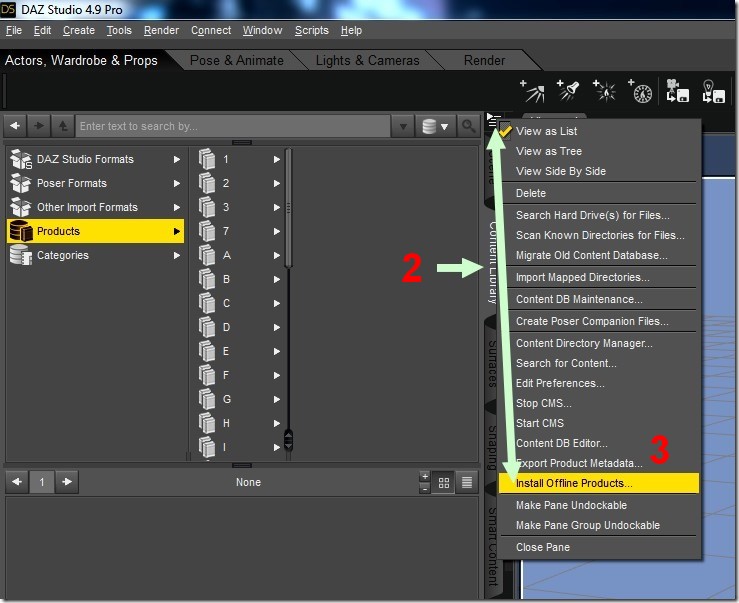Click the pane options menu icon
This screenshot has width=739, height=603.
(x=493, y=120)
